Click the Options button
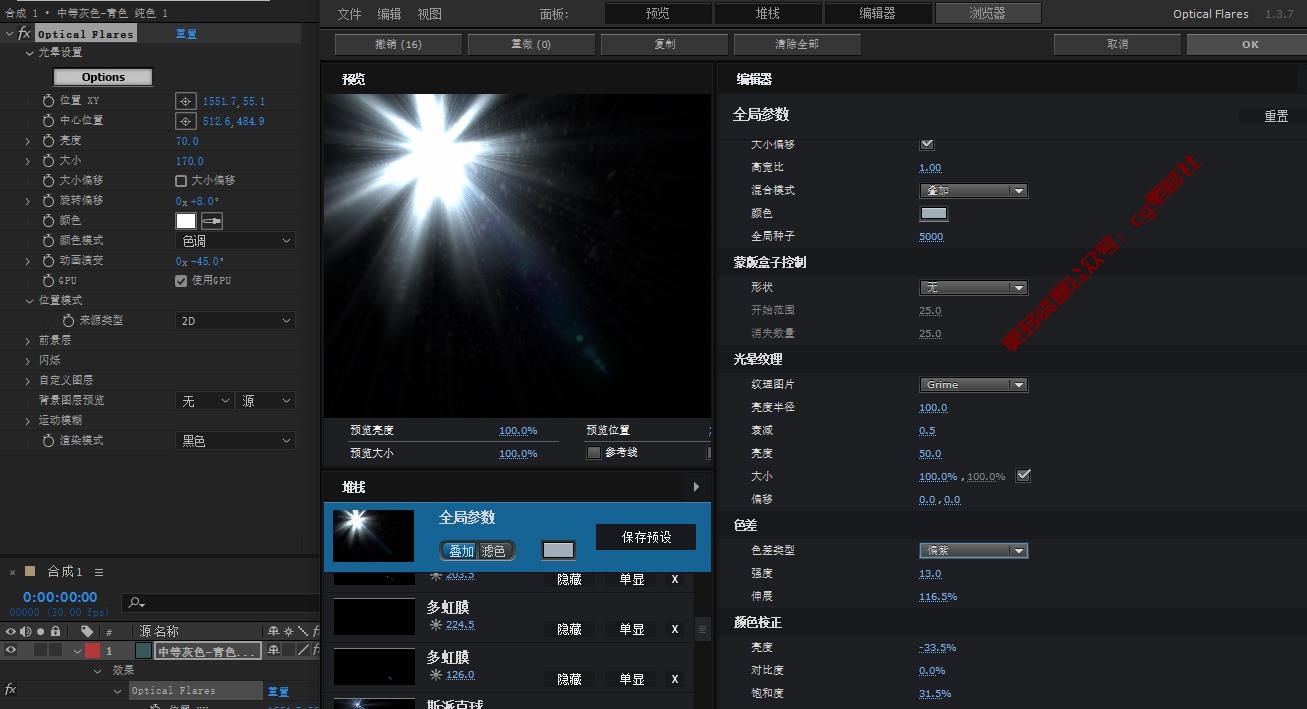Viewport: 1307px width, 709px height. pos(103,77)
